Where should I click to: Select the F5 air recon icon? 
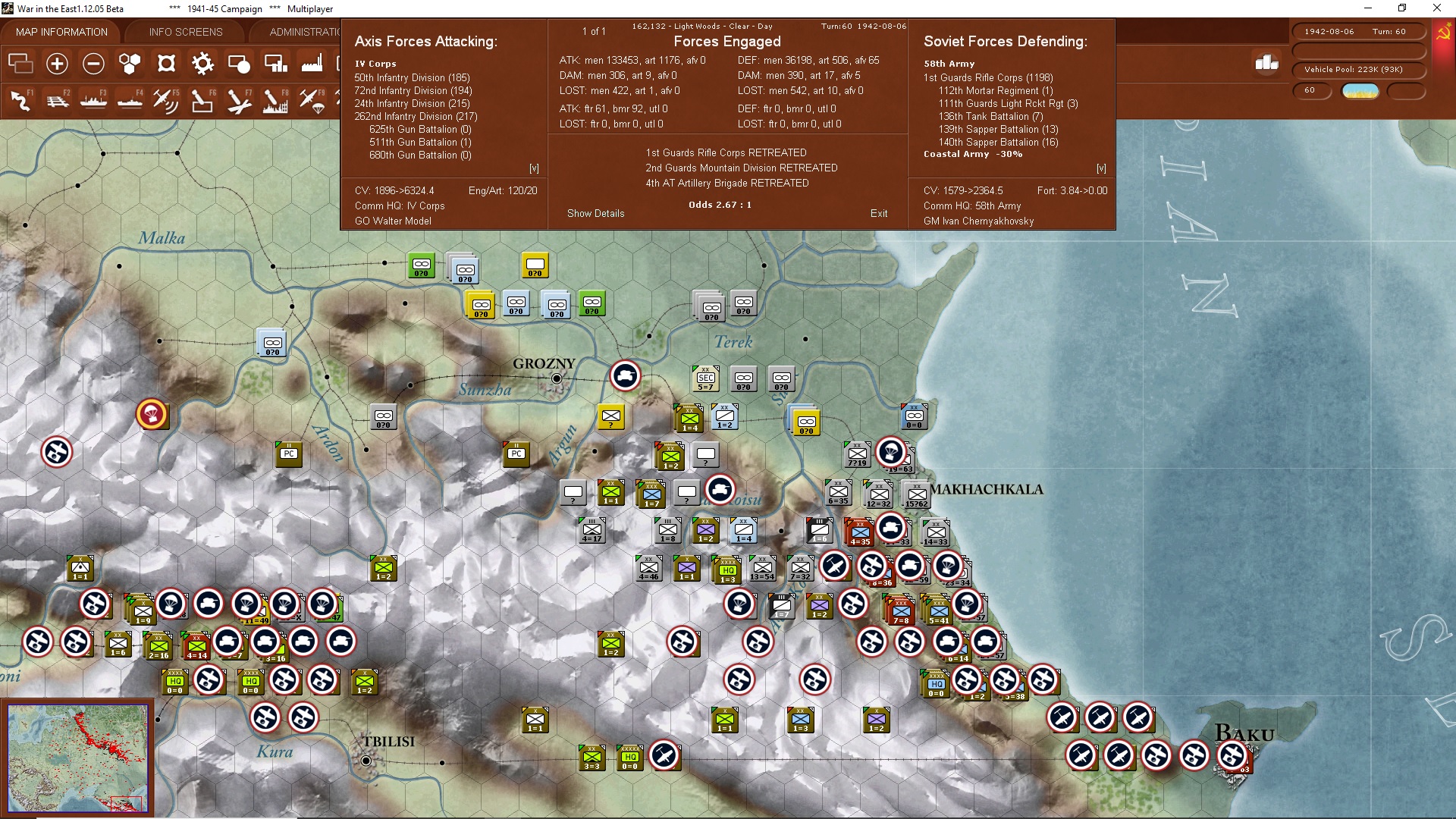[x=166, y=100]
